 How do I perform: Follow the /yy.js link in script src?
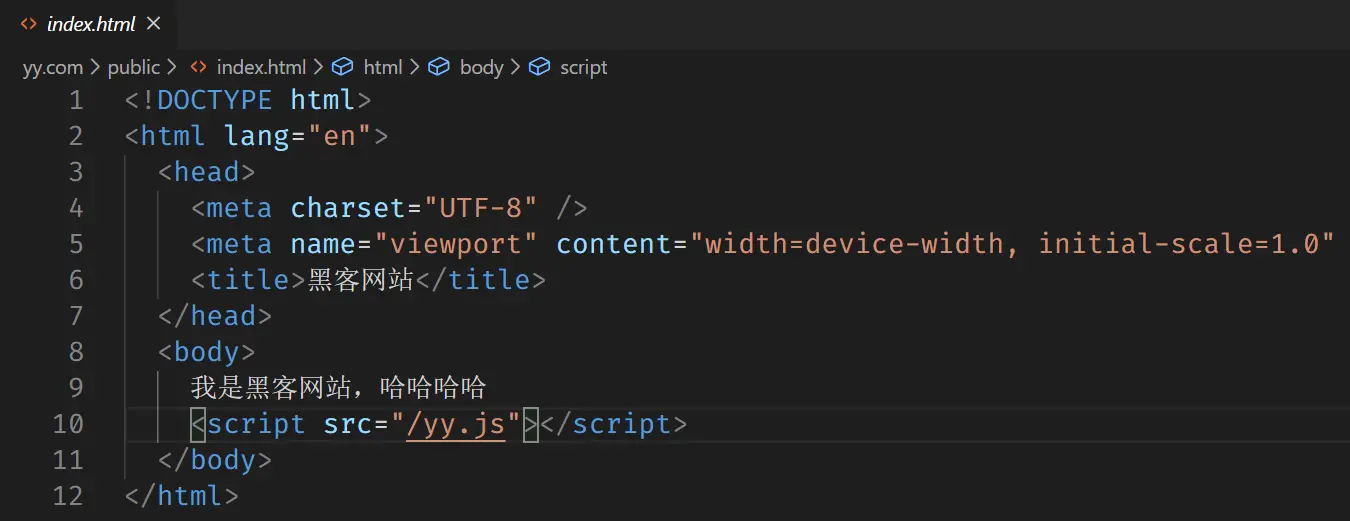[455, 424]
